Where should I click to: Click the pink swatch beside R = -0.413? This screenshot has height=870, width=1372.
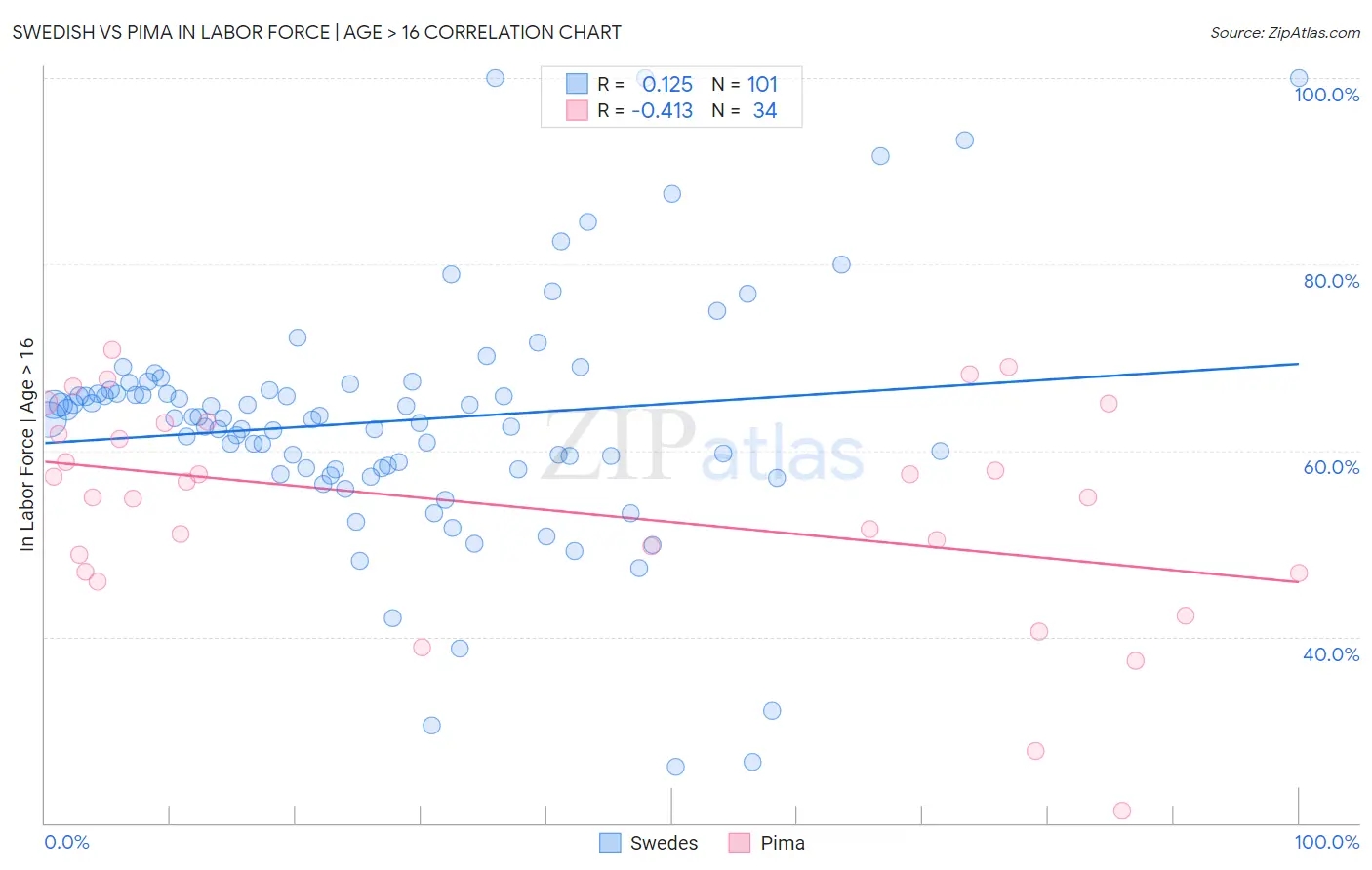[577, 110]
